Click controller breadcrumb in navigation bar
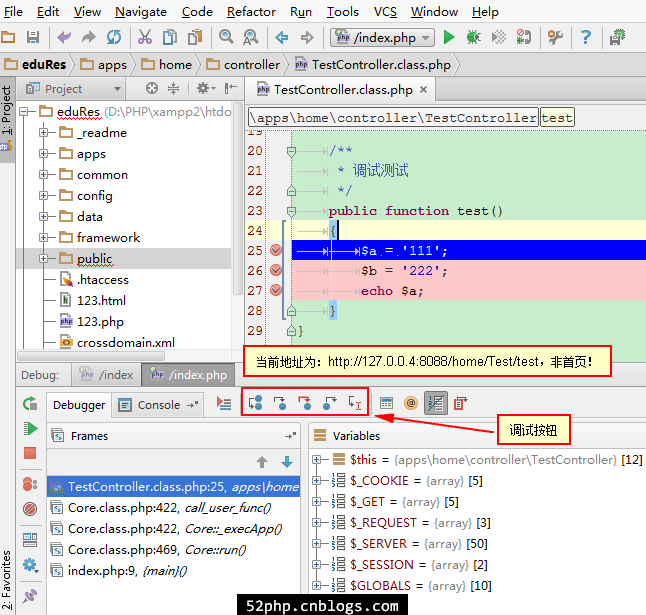646x615 pixels. pos(243,65)
